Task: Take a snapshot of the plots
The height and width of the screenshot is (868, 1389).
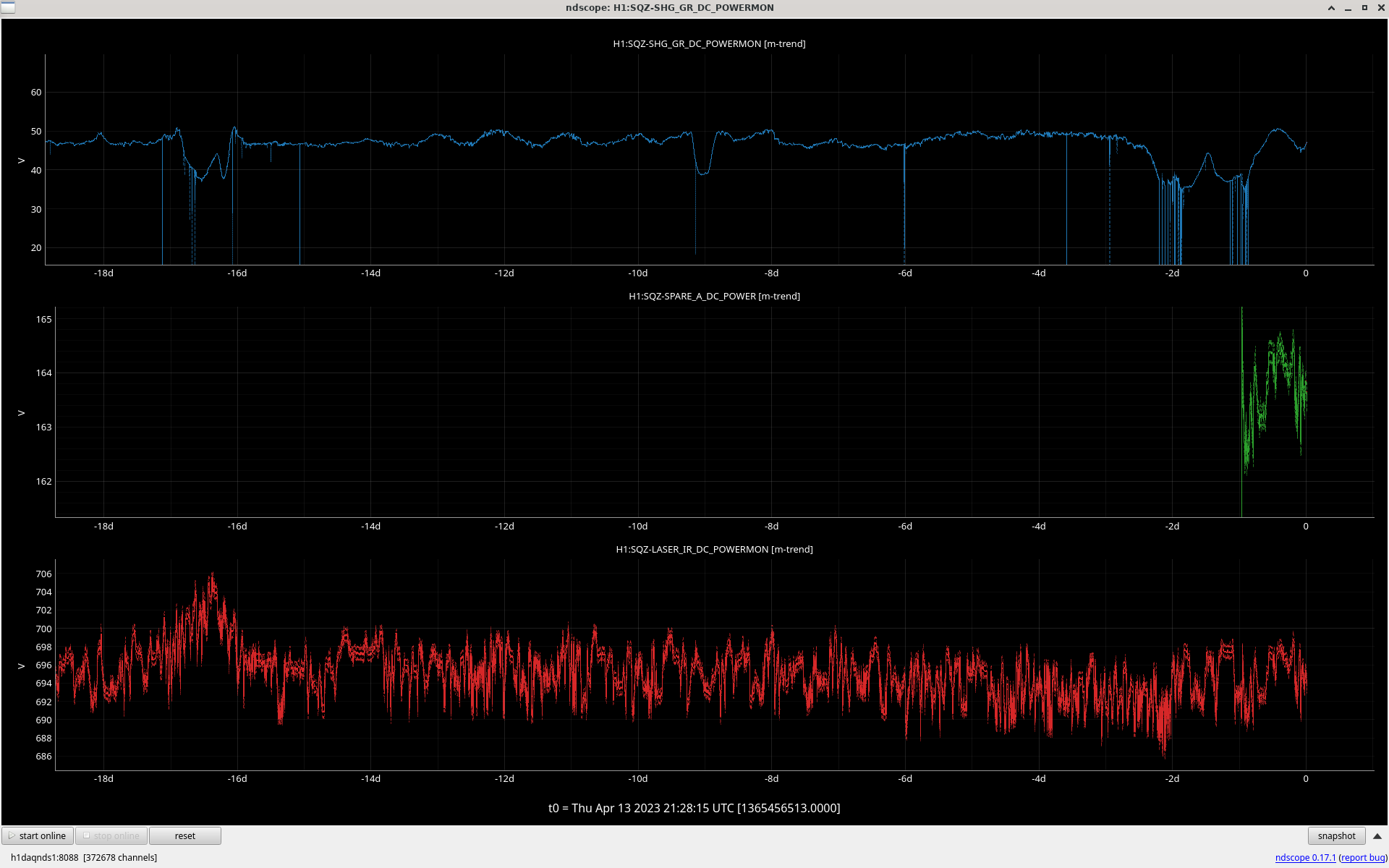Action: point(1335,835)
